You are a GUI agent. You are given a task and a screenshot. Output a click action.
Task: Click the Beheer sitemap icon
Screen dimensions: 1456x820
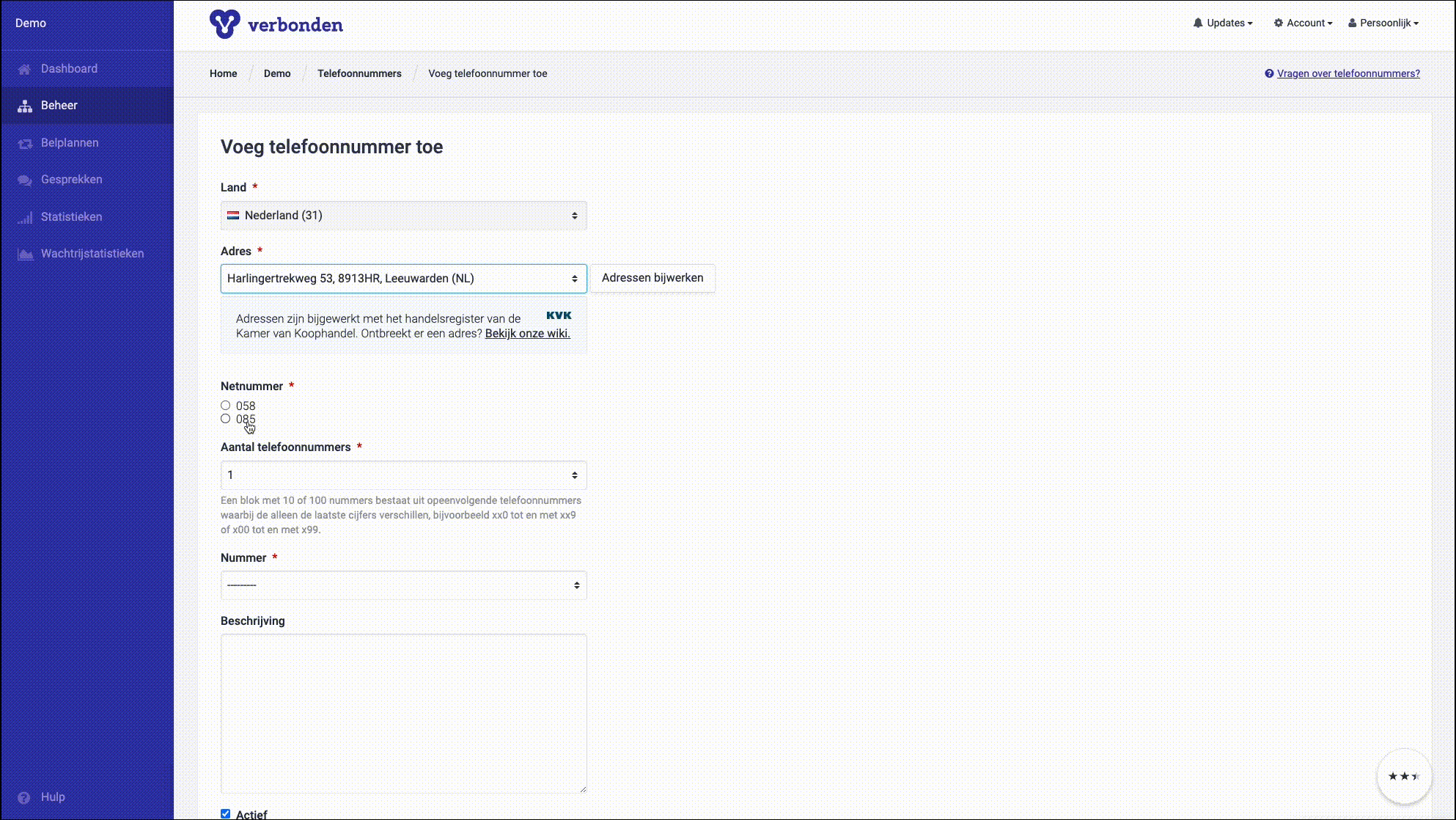pos(25,106)
